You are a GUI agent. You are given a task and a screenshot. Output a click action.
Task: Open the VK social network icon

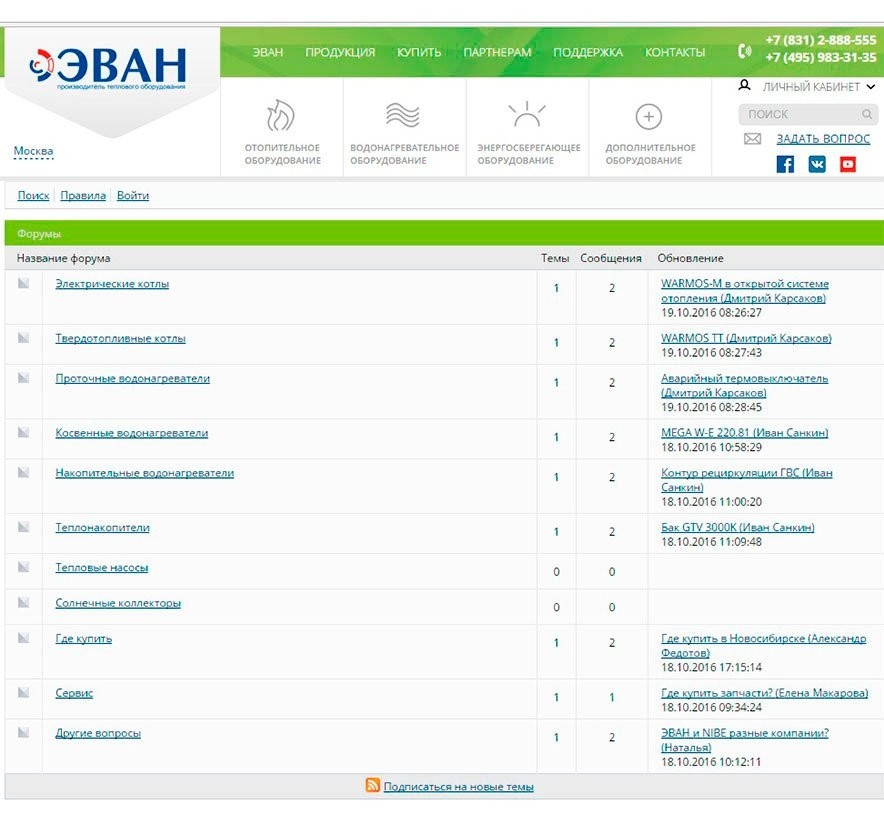coord(817,164)
